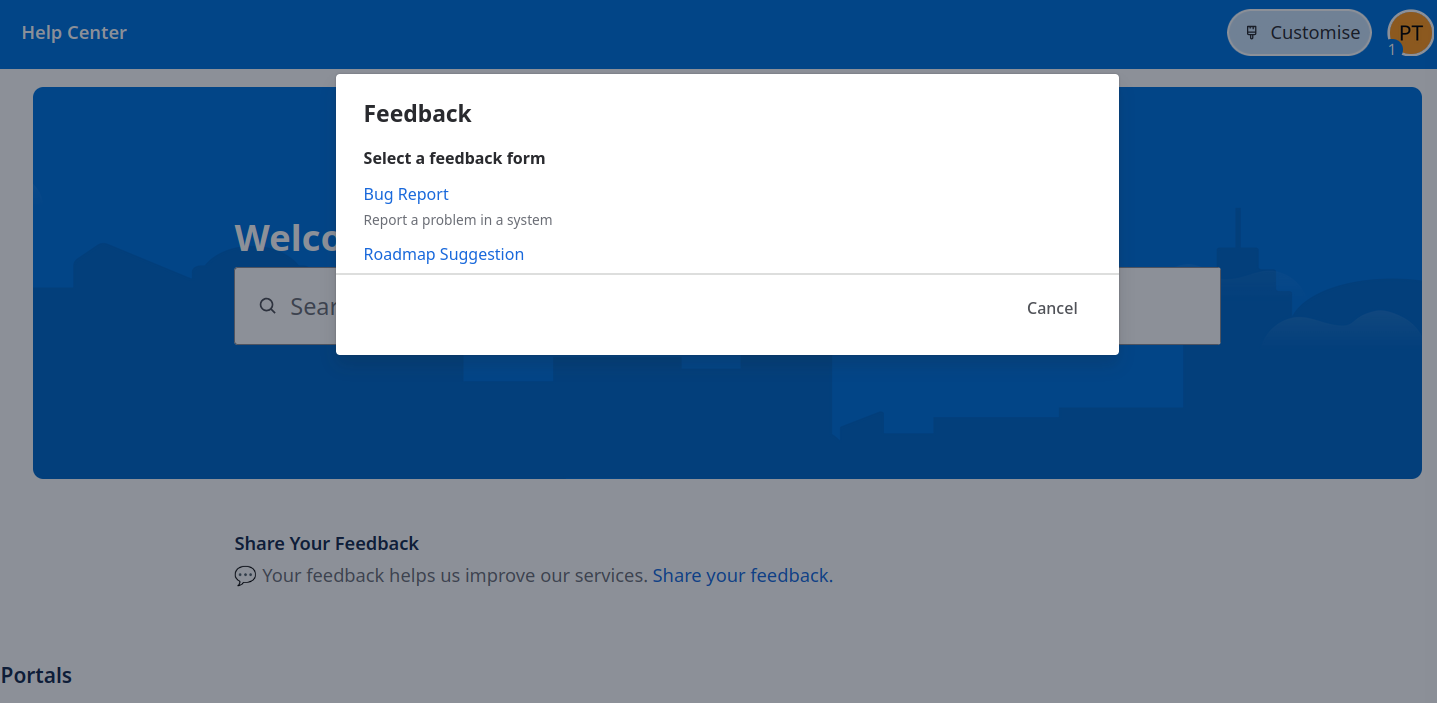Cancel the Feedback dialog
This screenshot has height=703, width=1437.
pos(1052,308)
